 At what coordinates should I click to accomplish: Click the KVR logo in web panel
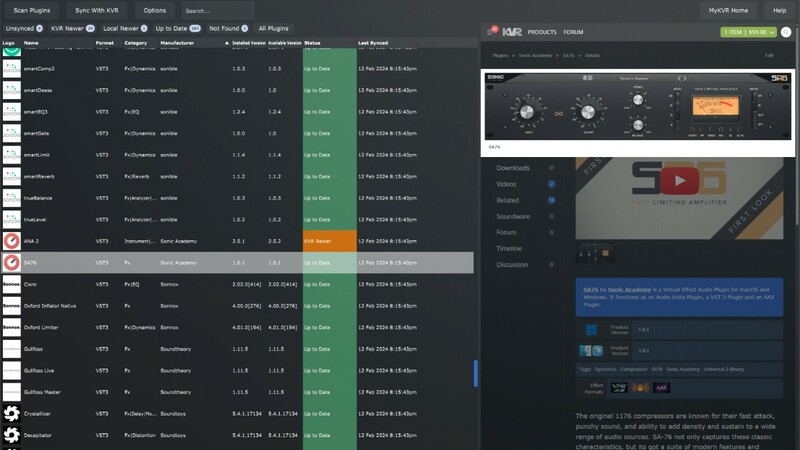pyautogui.click(x=511, y=32)
